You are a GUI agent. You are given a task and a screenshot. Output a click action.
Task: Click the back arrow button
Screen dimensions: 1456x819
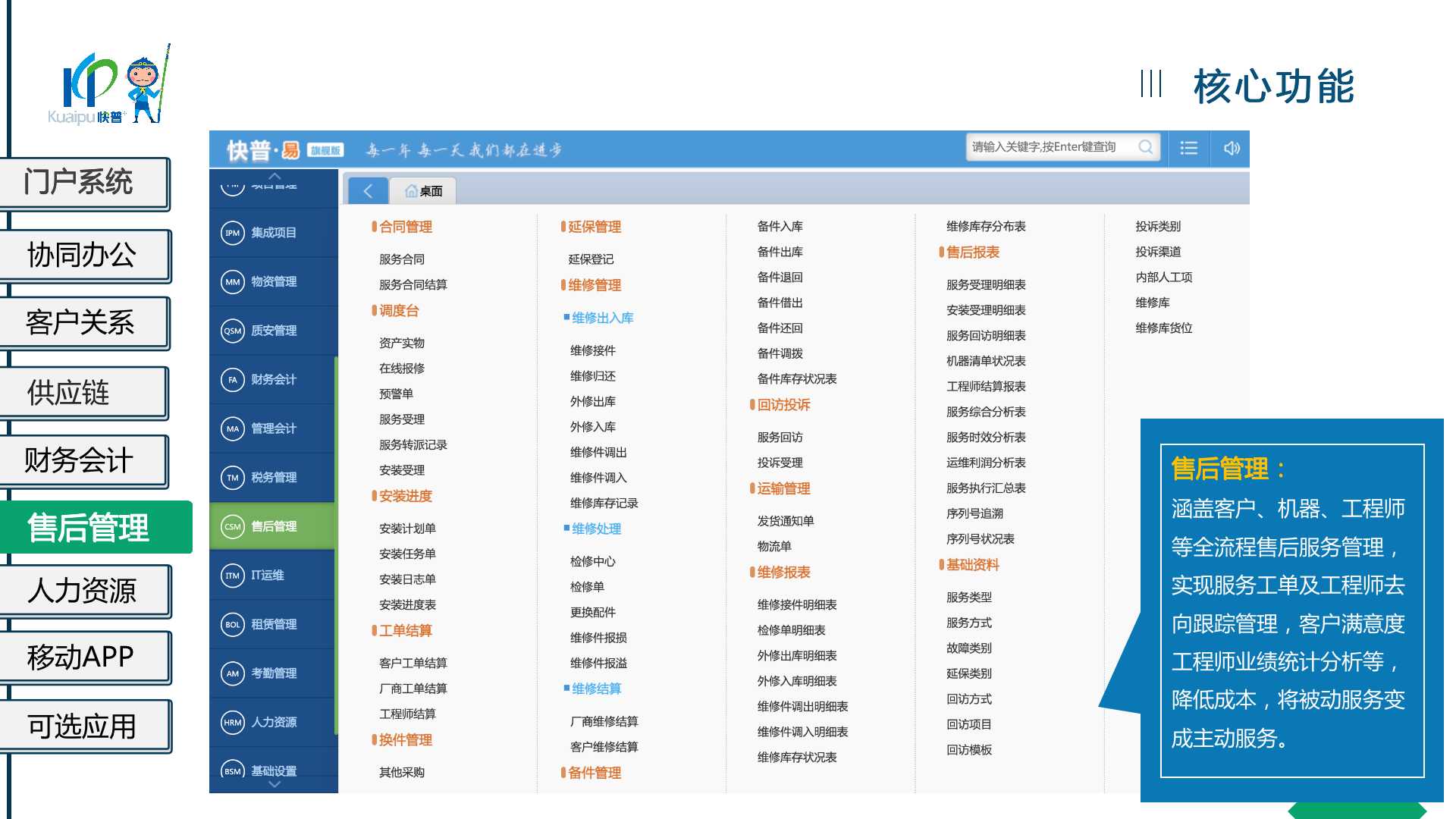click(x=368, y=191)
